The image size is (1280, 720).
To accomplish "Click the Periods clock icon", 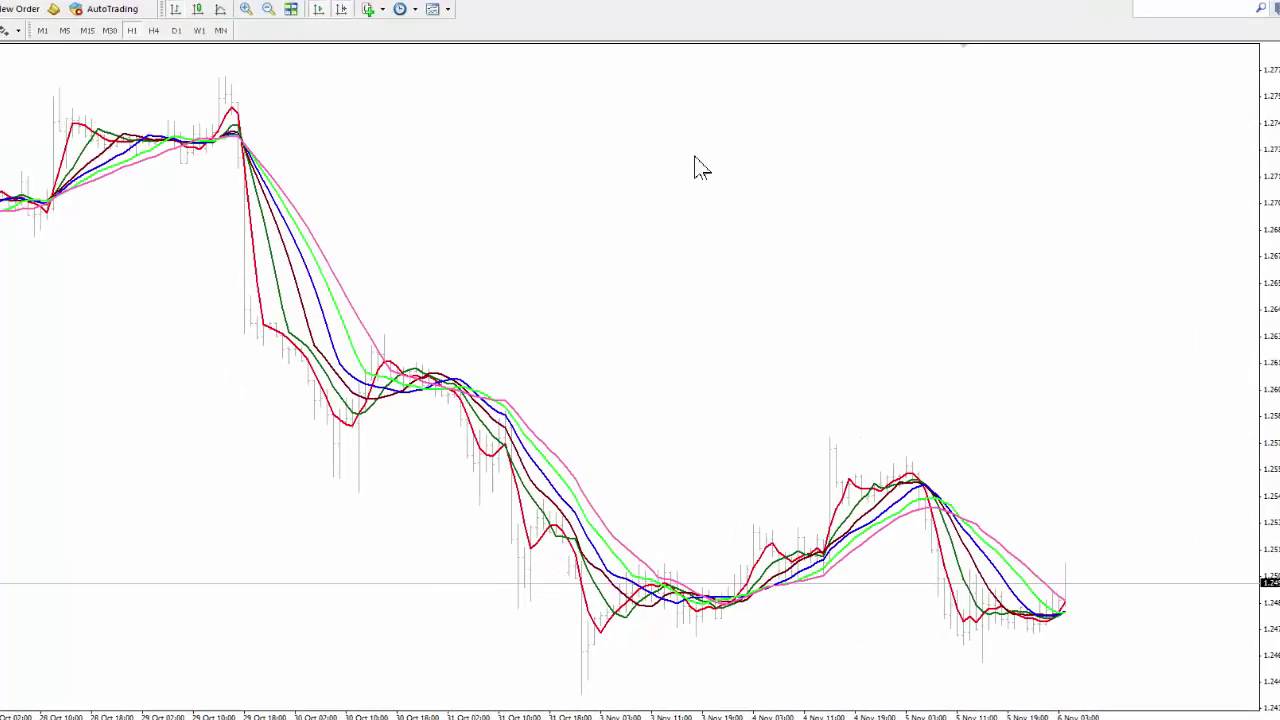I will coord(400,9).
